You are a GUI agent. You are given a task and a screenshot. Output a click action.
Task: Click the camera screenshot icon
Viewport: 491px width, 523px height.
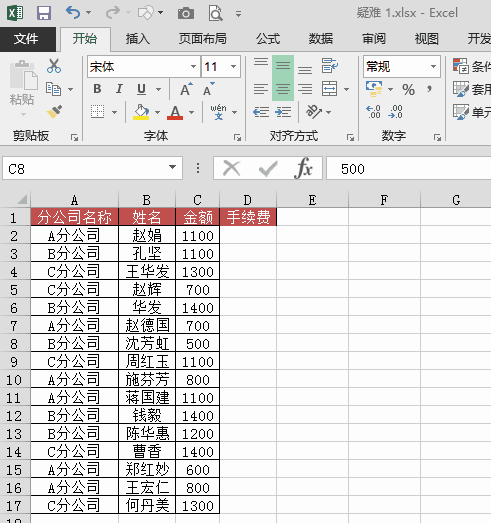click(x=186, y=13)
